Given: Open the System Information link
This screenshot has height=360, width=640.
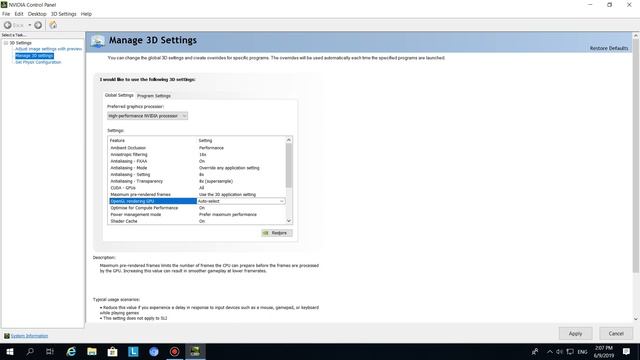Looking at the screenshot, I should point(29,336).
